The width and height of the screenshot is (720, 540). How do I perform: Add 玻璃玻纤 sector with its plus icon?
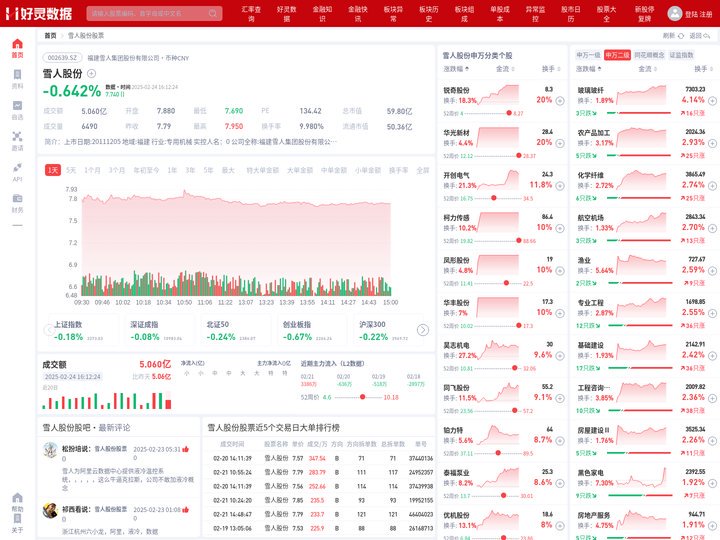(x=712, y=101)
